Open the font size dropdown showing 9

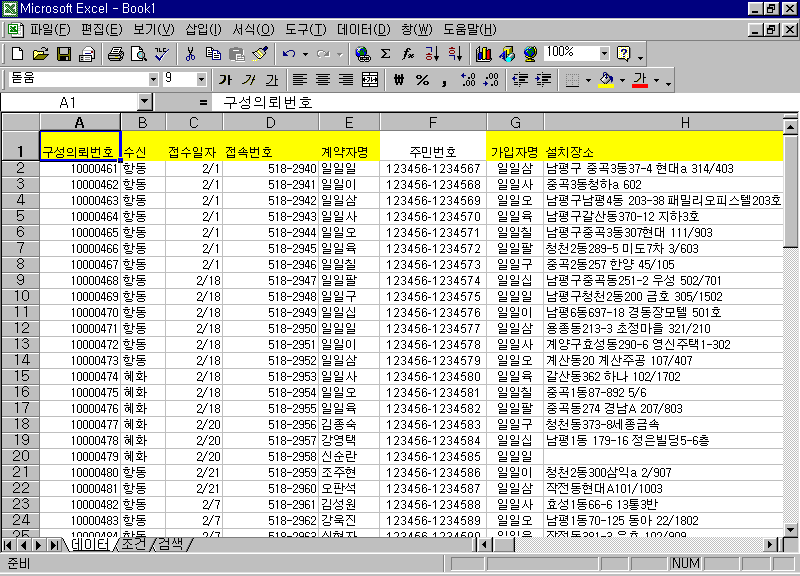[x=201, y=80]
